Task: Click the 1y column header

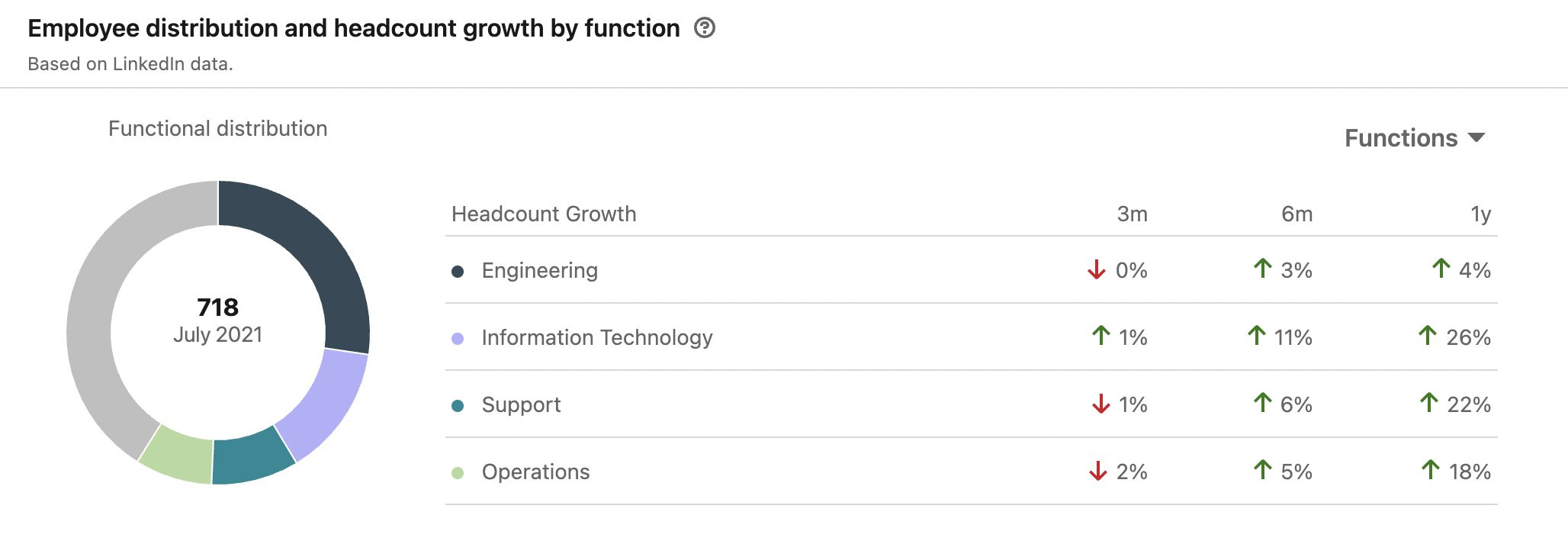Action: [x=1480, y=214]
